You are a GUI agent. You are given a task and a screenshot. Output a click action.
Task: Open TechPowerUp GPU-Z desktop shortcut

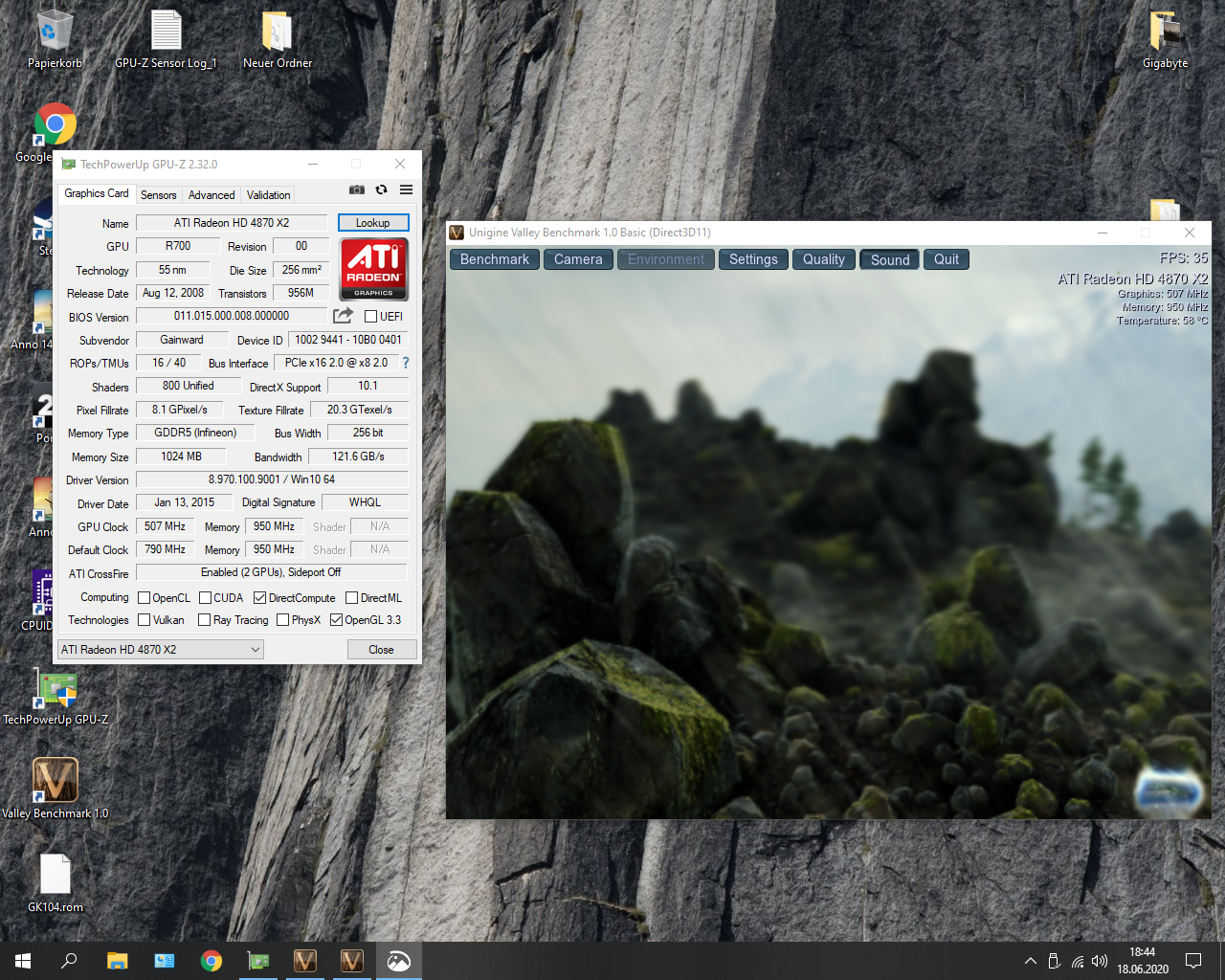(x=56, y=697)
